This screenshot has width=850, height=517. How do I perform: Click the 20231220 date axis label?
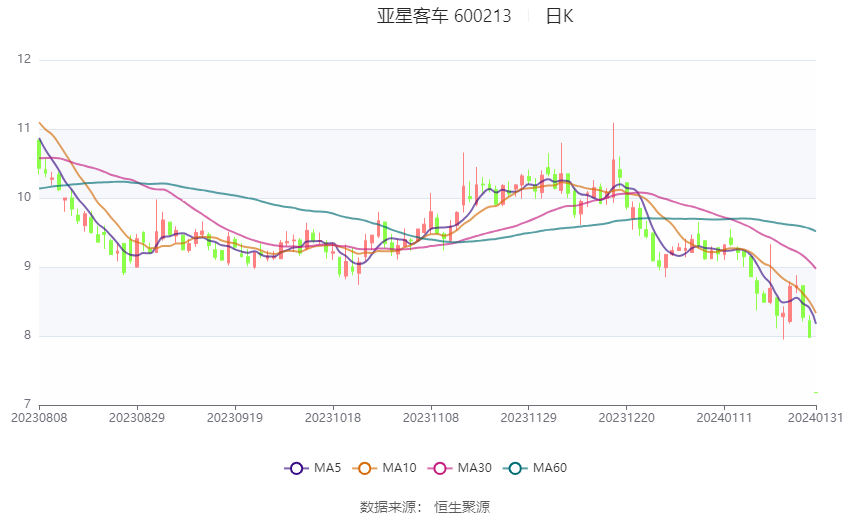click(627, 418)
